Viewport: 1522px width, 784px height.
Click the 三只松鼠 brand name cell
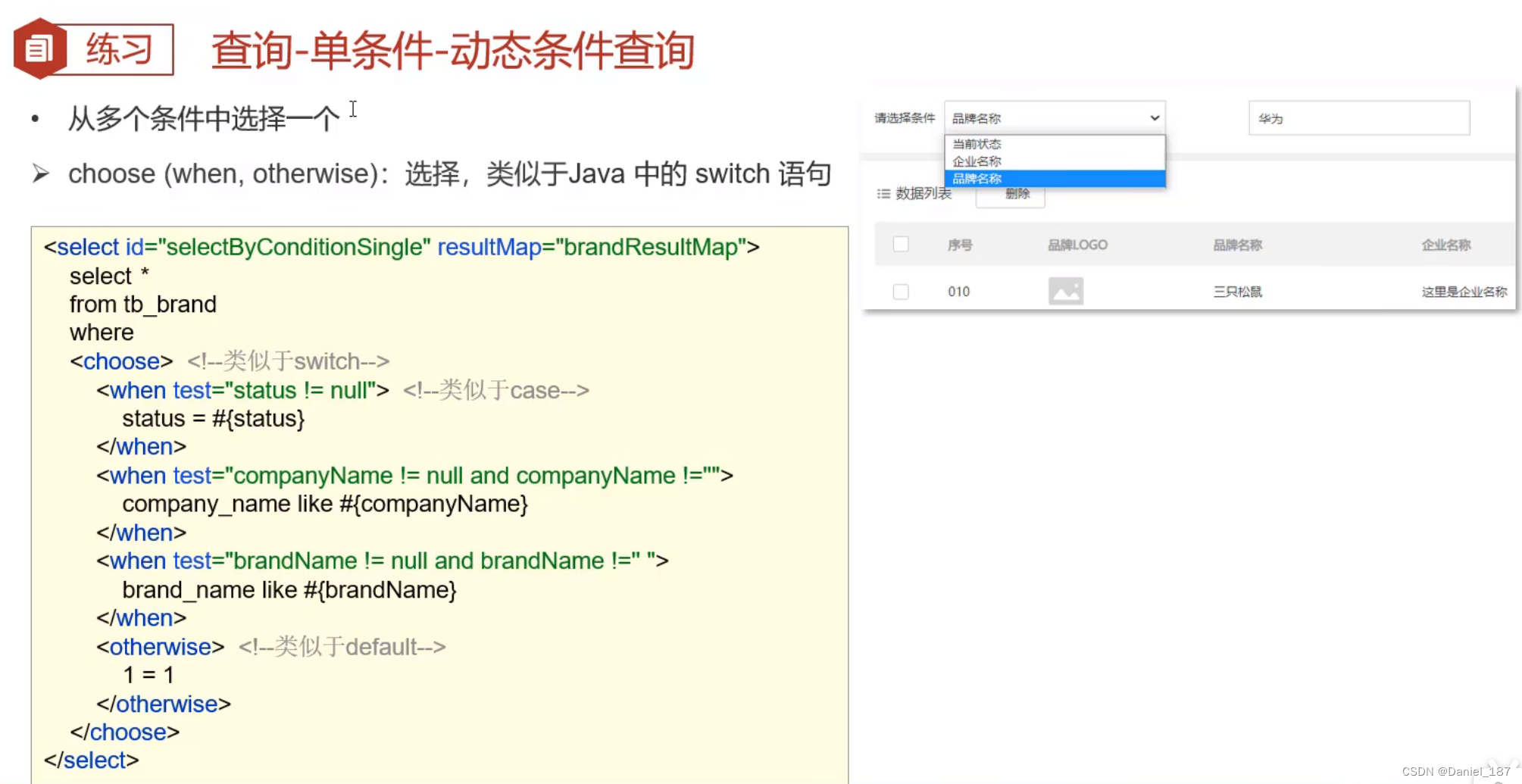coord(1237,292)
